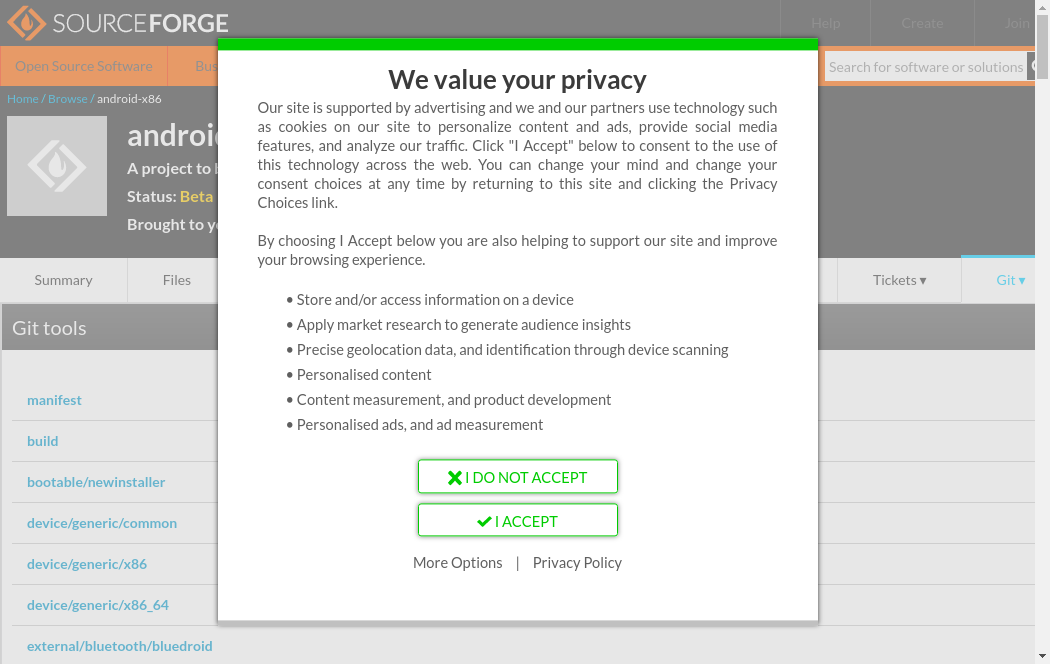The image size is (1050, 664).
Task: Click the Home breadcrumb link
Action: [22, 99]
